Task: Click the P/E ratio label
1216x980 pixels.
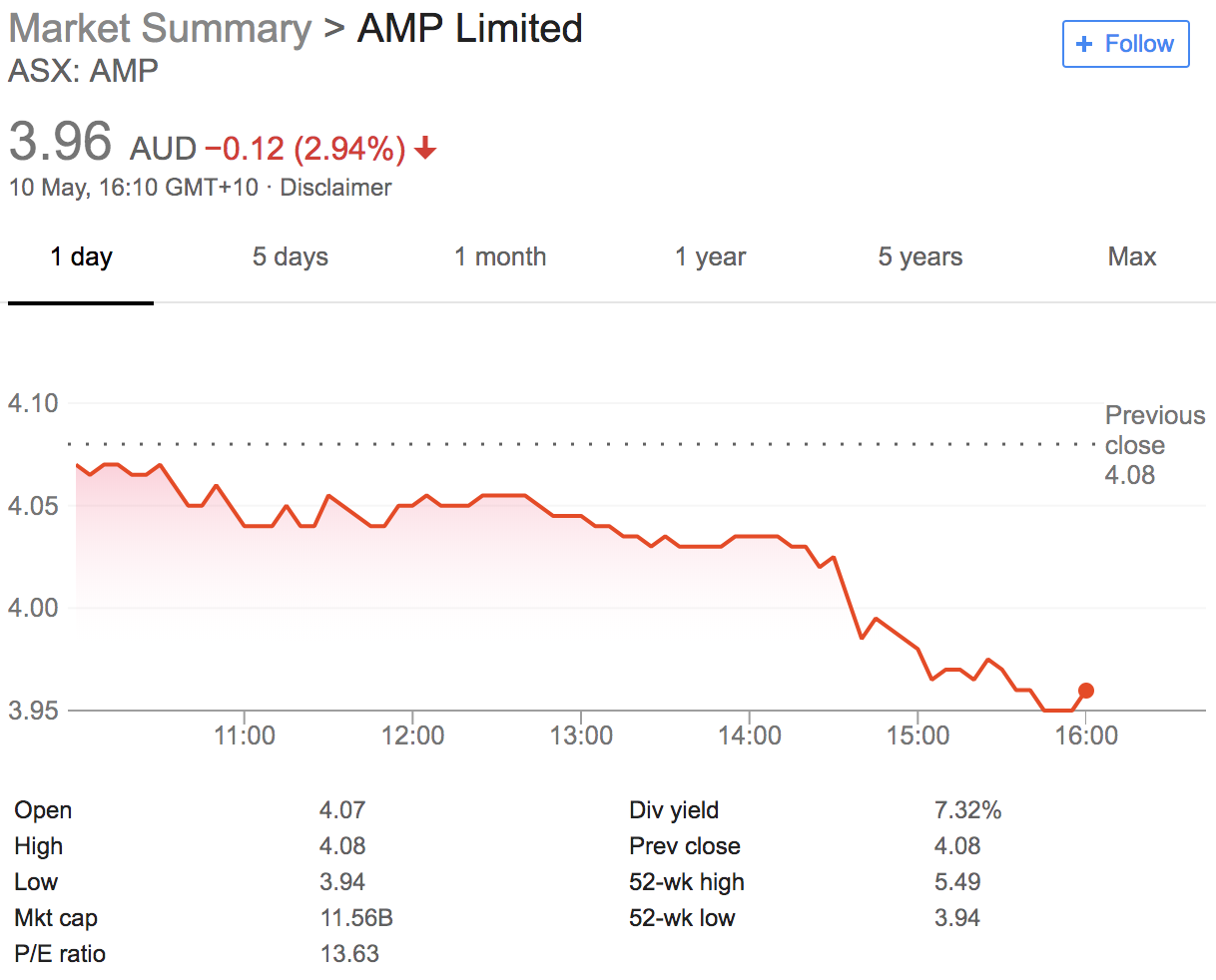Action: click(60, 954)
